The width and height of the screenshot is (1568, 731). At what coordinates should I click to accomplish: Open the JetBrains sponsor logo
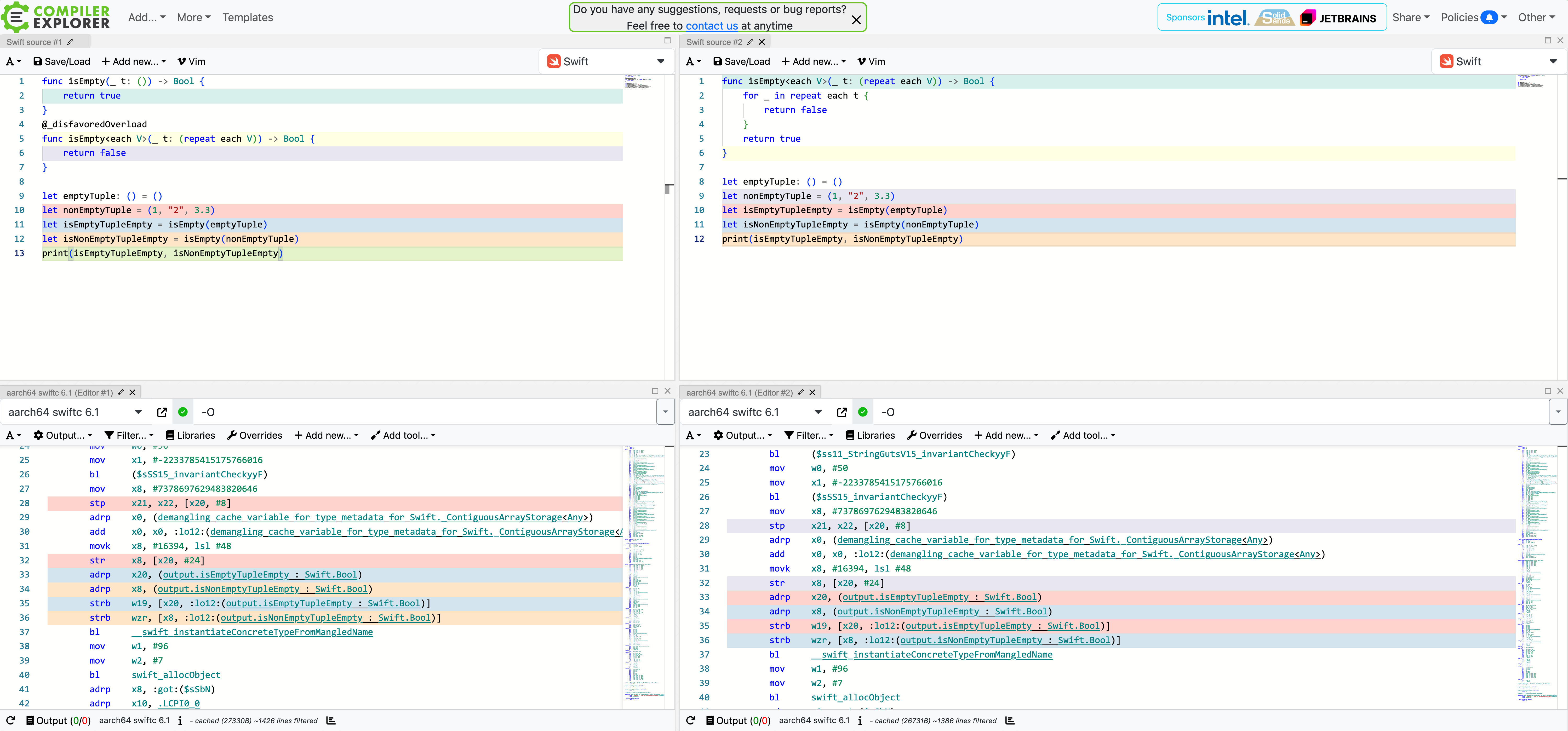tap(1338, 18)
